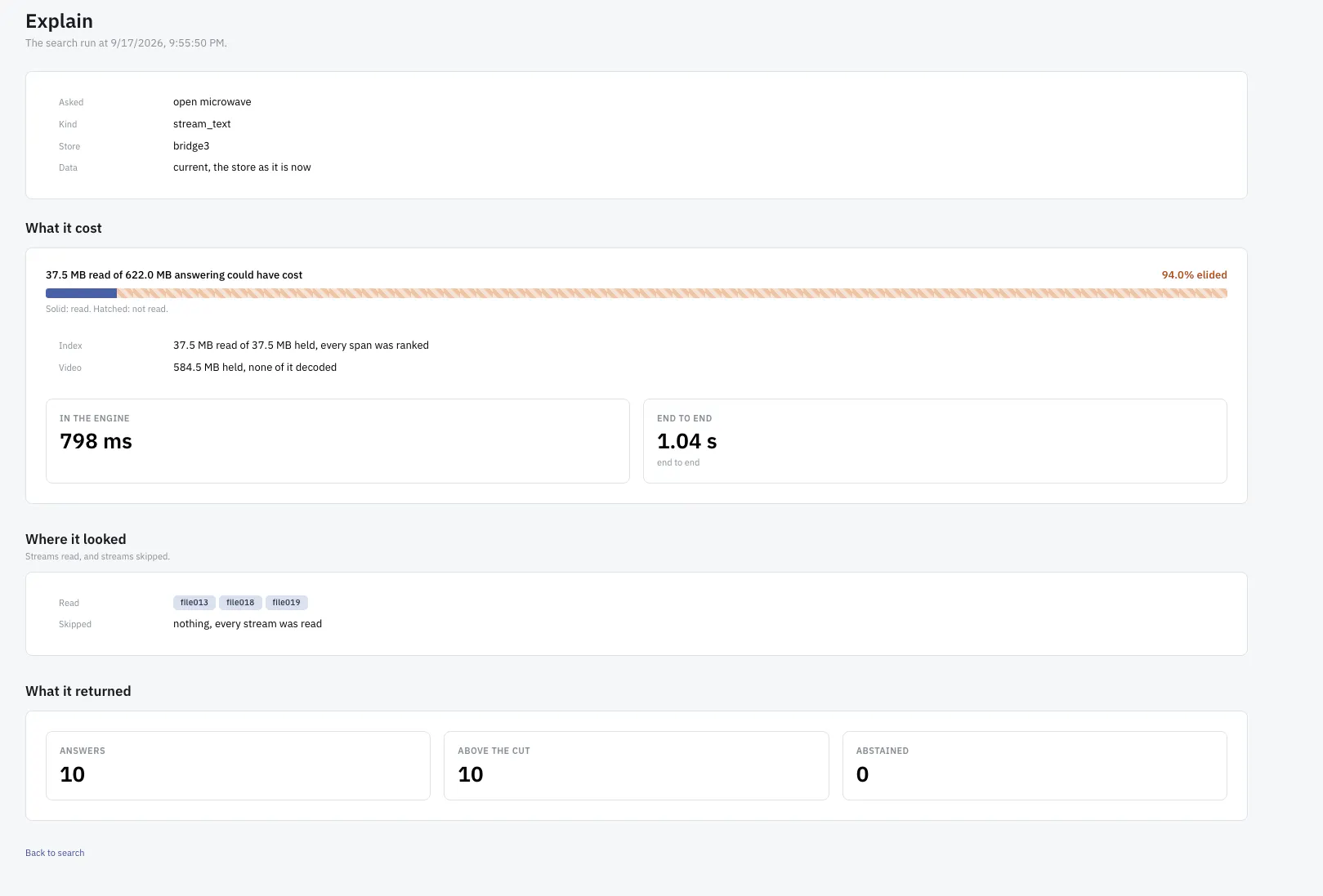Click 'Streams read, and streams skipped.' subtitle

pyautogui.click(x=97, y=557)
